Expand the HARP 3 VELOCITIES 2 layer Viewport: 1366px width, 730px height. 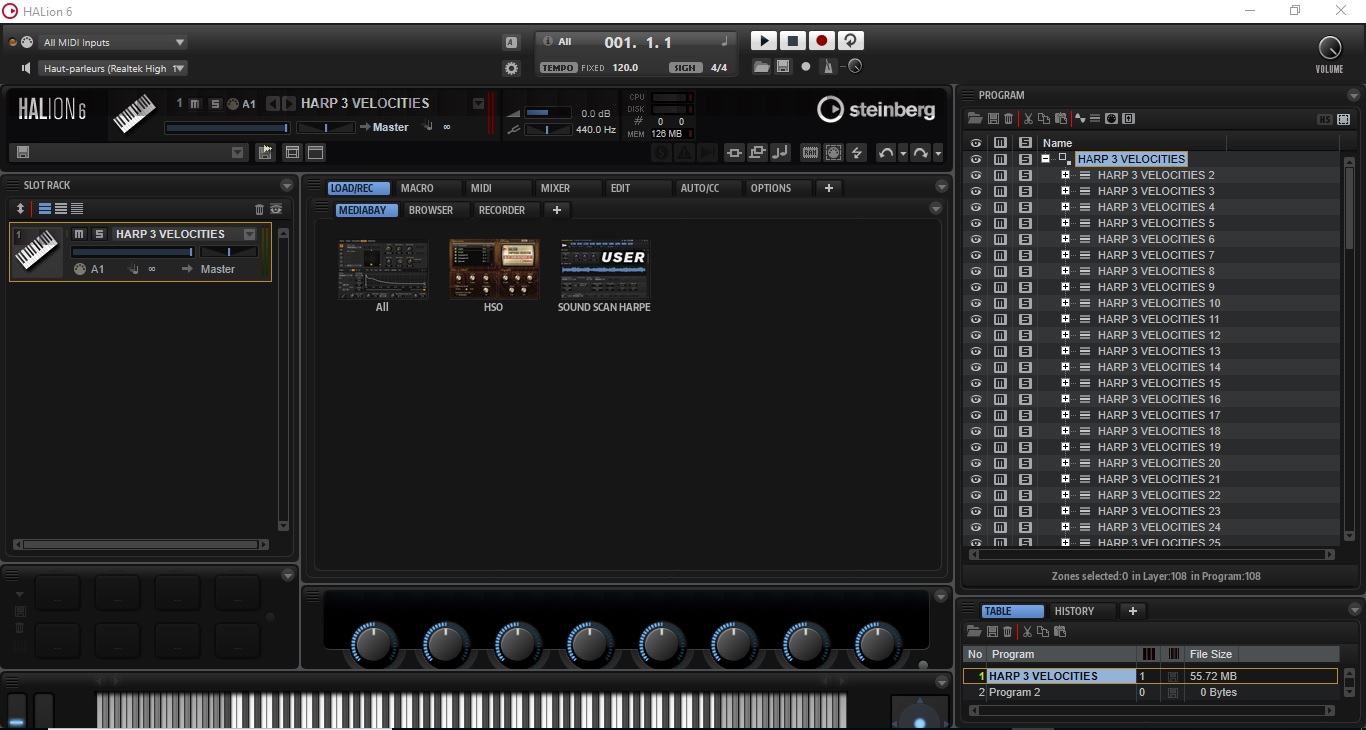click(x=1066, y=175)
